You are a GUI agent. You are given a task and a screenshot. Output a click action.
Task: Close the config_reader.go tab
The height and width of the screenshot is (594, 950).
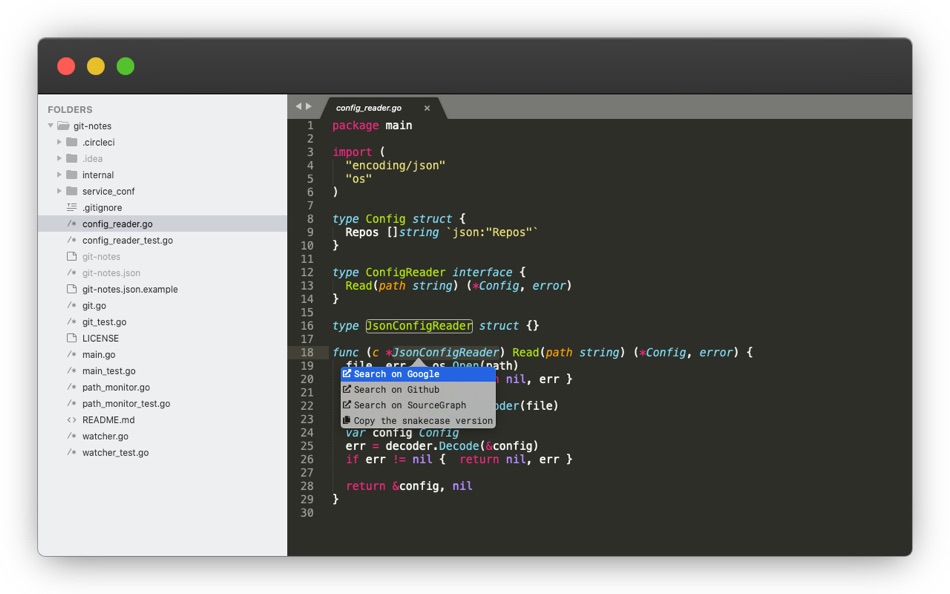(x=427, y=108)
